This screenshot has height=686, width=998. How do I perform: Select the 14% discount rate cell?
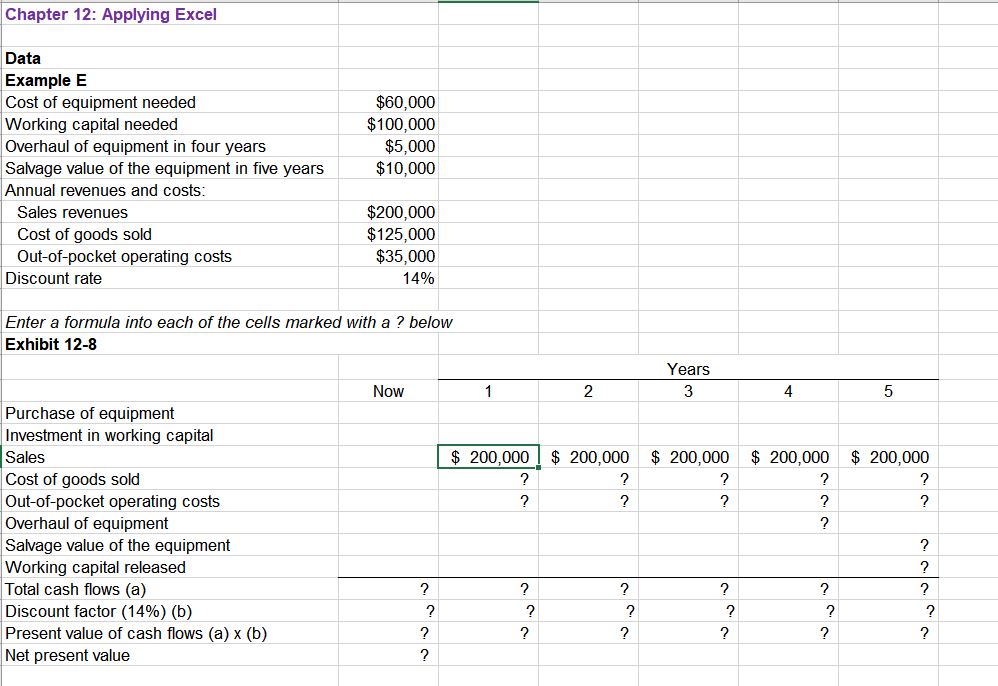click(x=388, y=278)
